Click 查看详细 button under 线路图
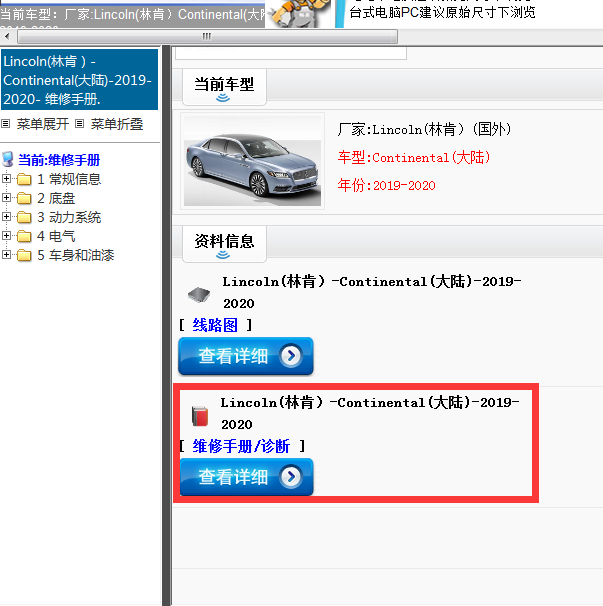This screenshot has height=606, width=603. 246,356
